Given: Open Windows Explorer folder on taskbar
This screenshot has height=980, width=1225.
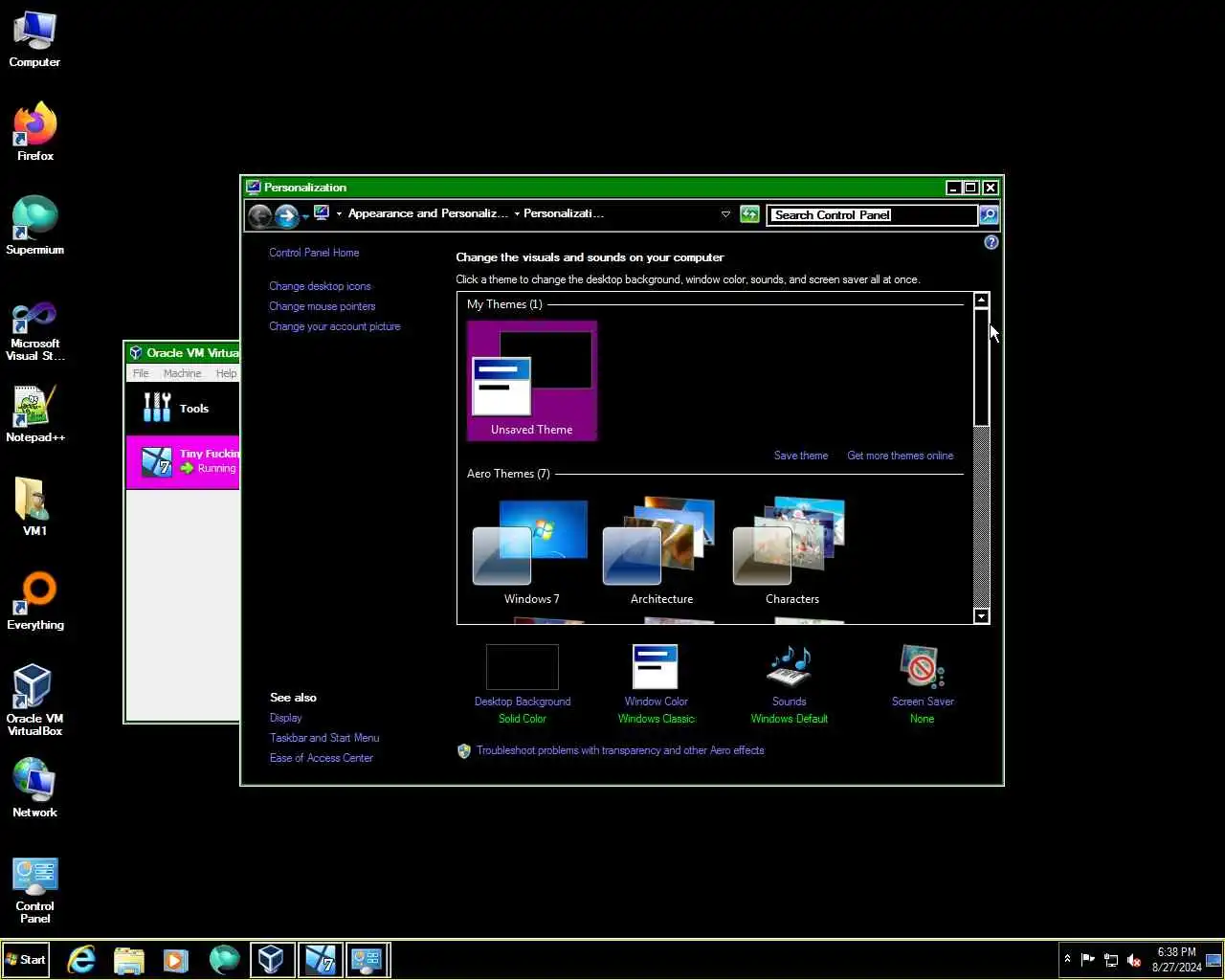Looking at the screenshot, I should (128, 960).
